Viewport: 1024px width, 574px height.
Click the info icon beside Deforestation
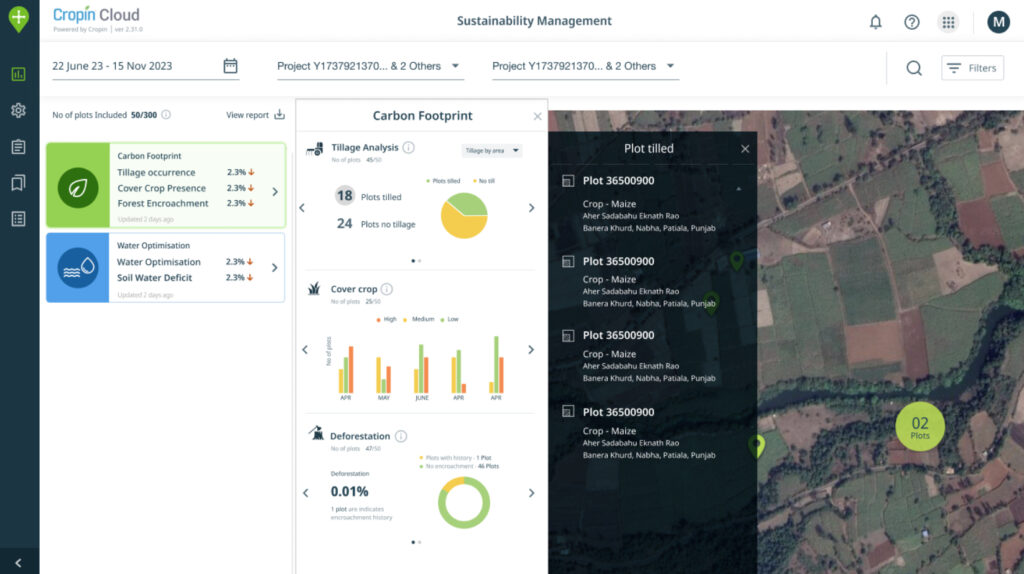401,436
